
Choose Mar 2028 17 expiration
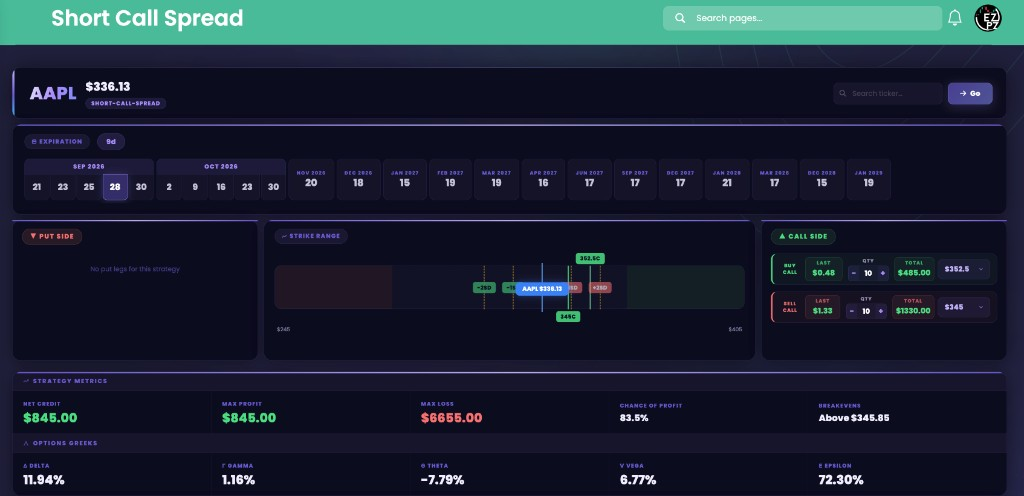[775, 179]
